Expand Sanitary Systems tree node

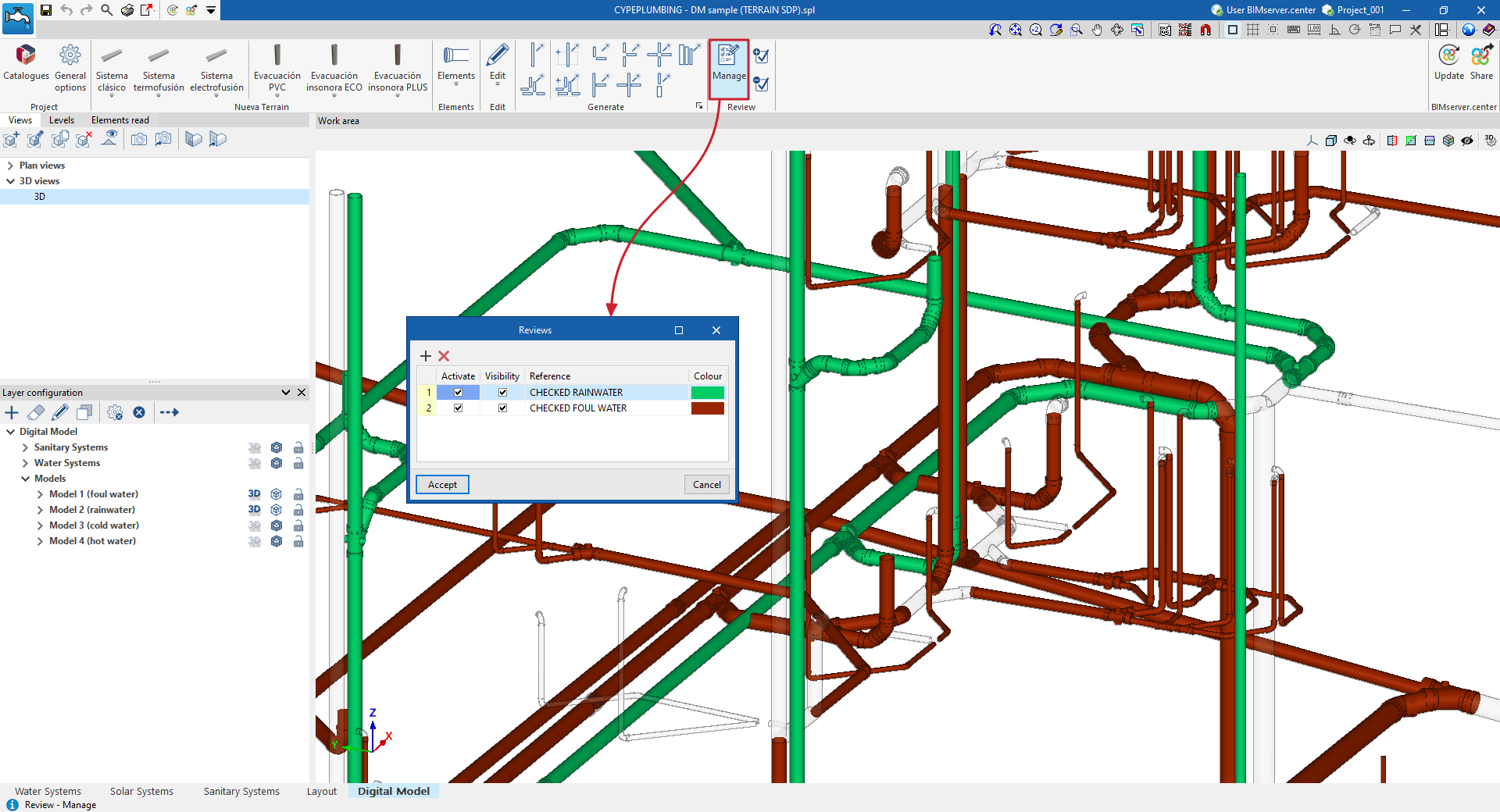[x=25, y=447]
